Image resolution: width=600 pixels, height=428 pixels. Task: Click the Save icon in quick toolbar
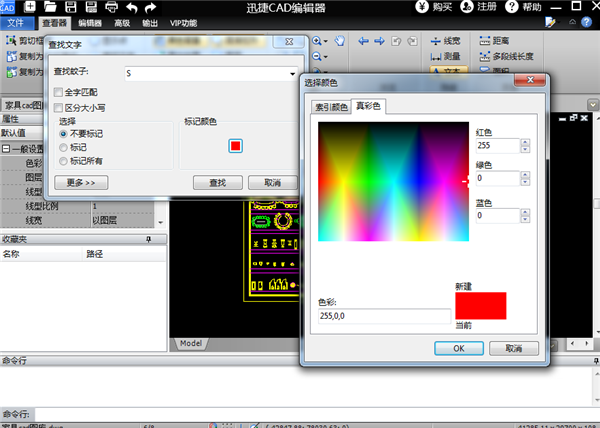pyautogui.click(x=71, y=7)
